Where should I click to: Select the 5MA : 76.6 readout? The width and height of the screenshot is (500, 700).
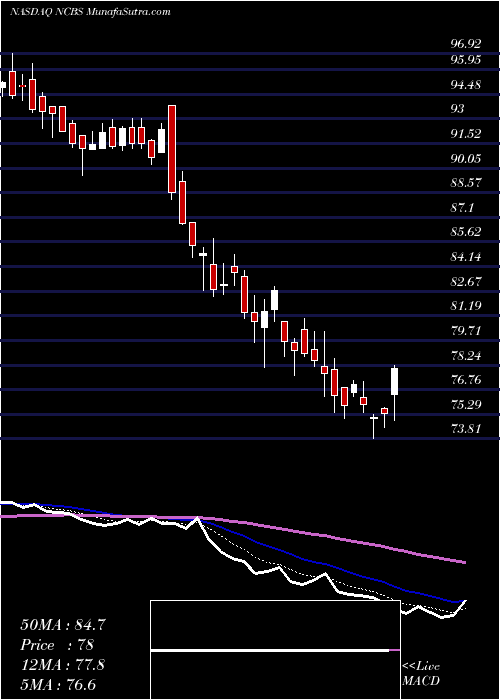(x=58, y=684)
